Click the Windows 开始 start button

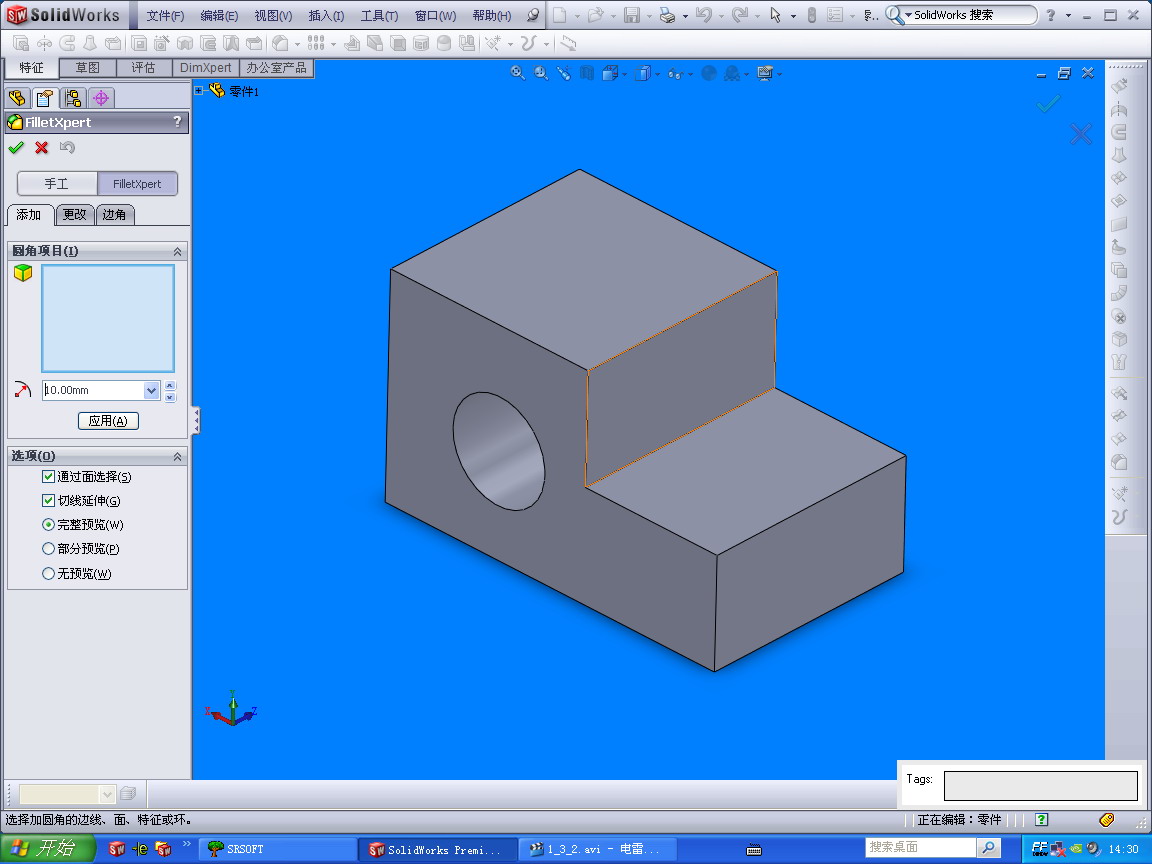[x=48, y=849]
